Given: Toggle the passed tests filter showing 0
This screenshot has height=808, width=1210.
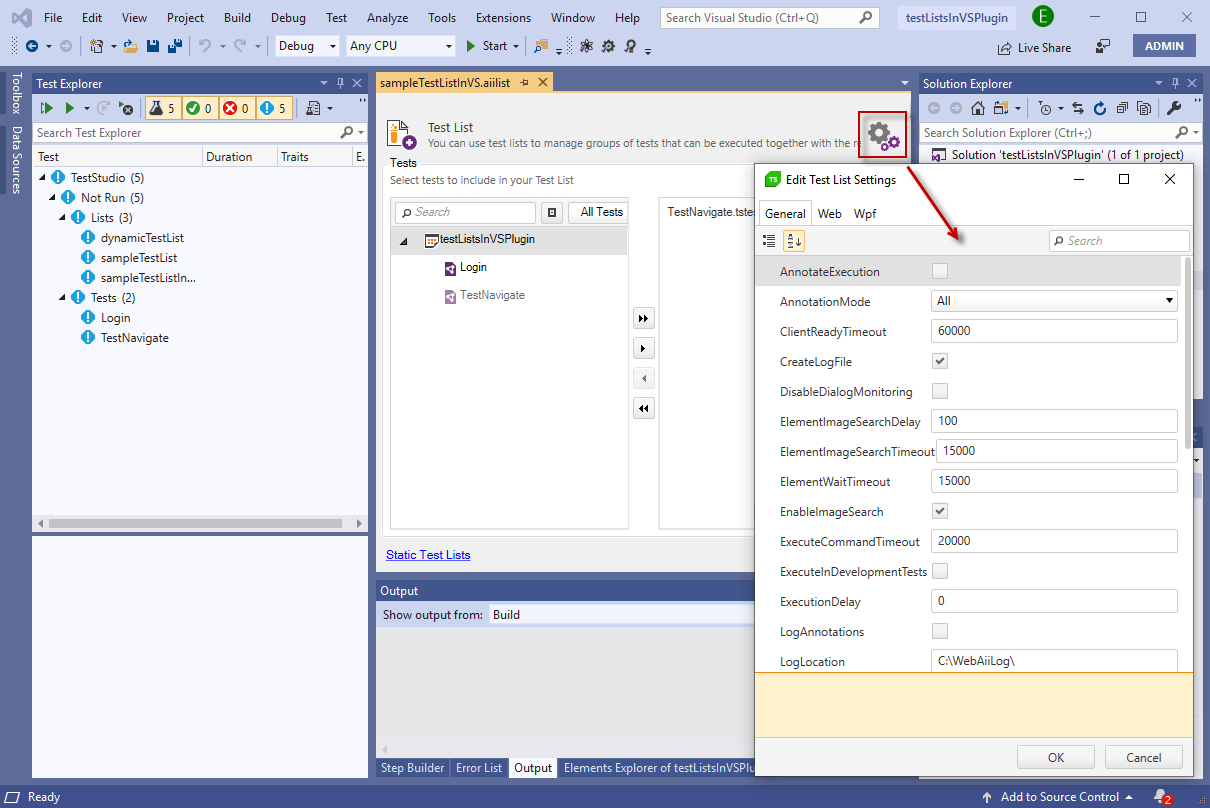Looking at the screenshot, I should (198, 108).
